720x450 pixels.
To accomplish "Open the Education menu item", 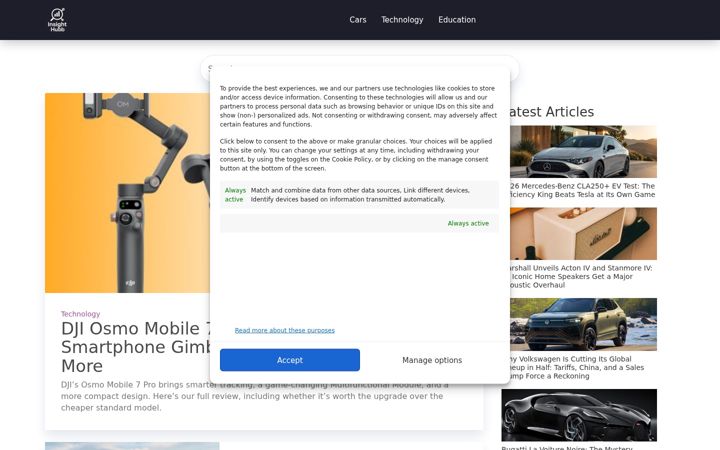I will [457, 20].
